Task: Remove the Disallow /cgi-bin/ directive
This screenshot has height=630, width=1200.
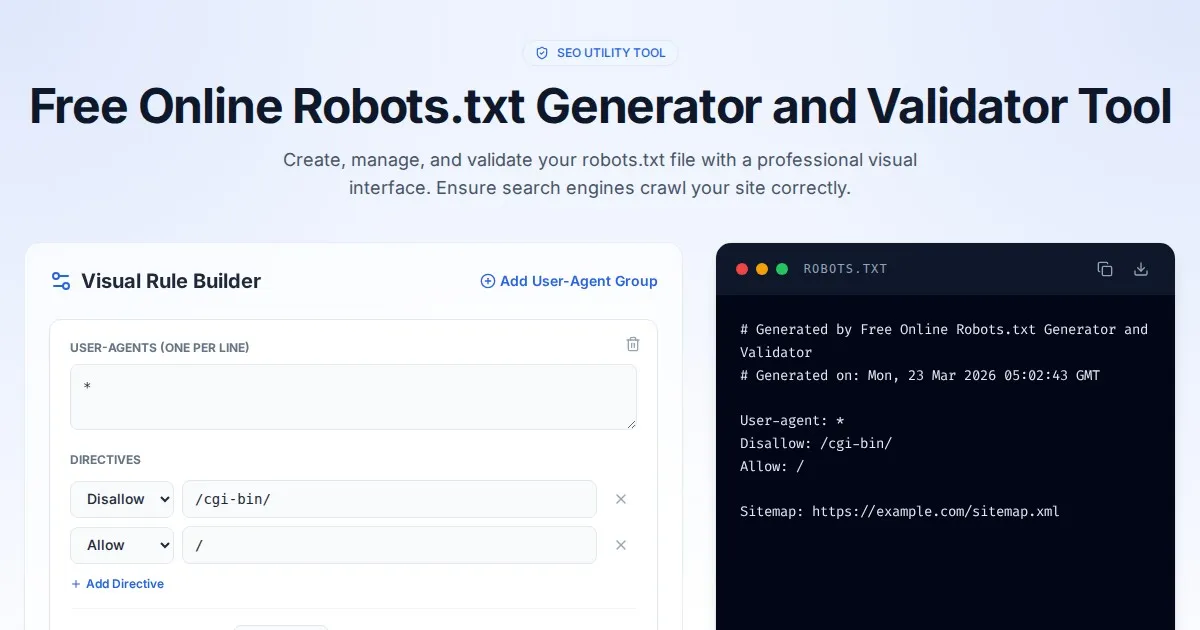Action: [620, 499]
